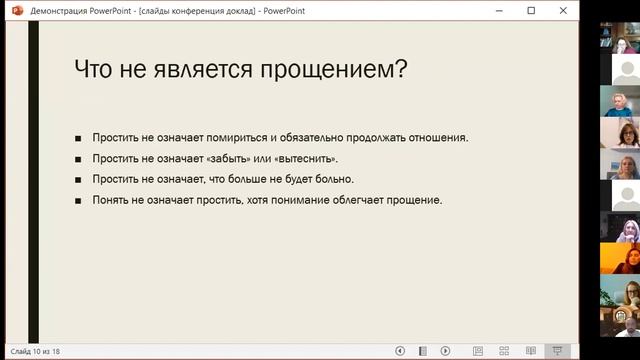Image resolution: width=640 pixels, height=360 pixels.
Task: Click bullet 'больше не будет больно'
Action: tap(223, 179)
